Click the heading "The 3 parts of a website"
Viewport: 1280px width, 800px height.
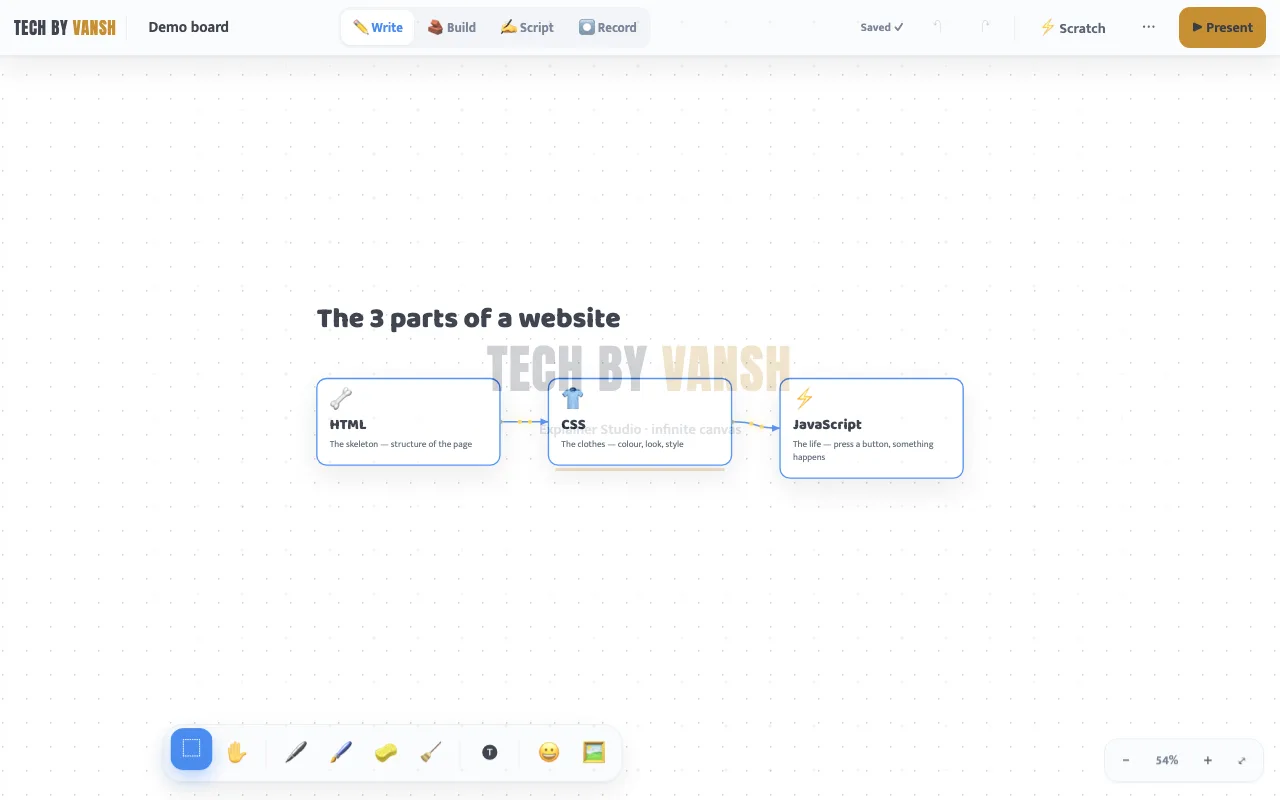468,318
